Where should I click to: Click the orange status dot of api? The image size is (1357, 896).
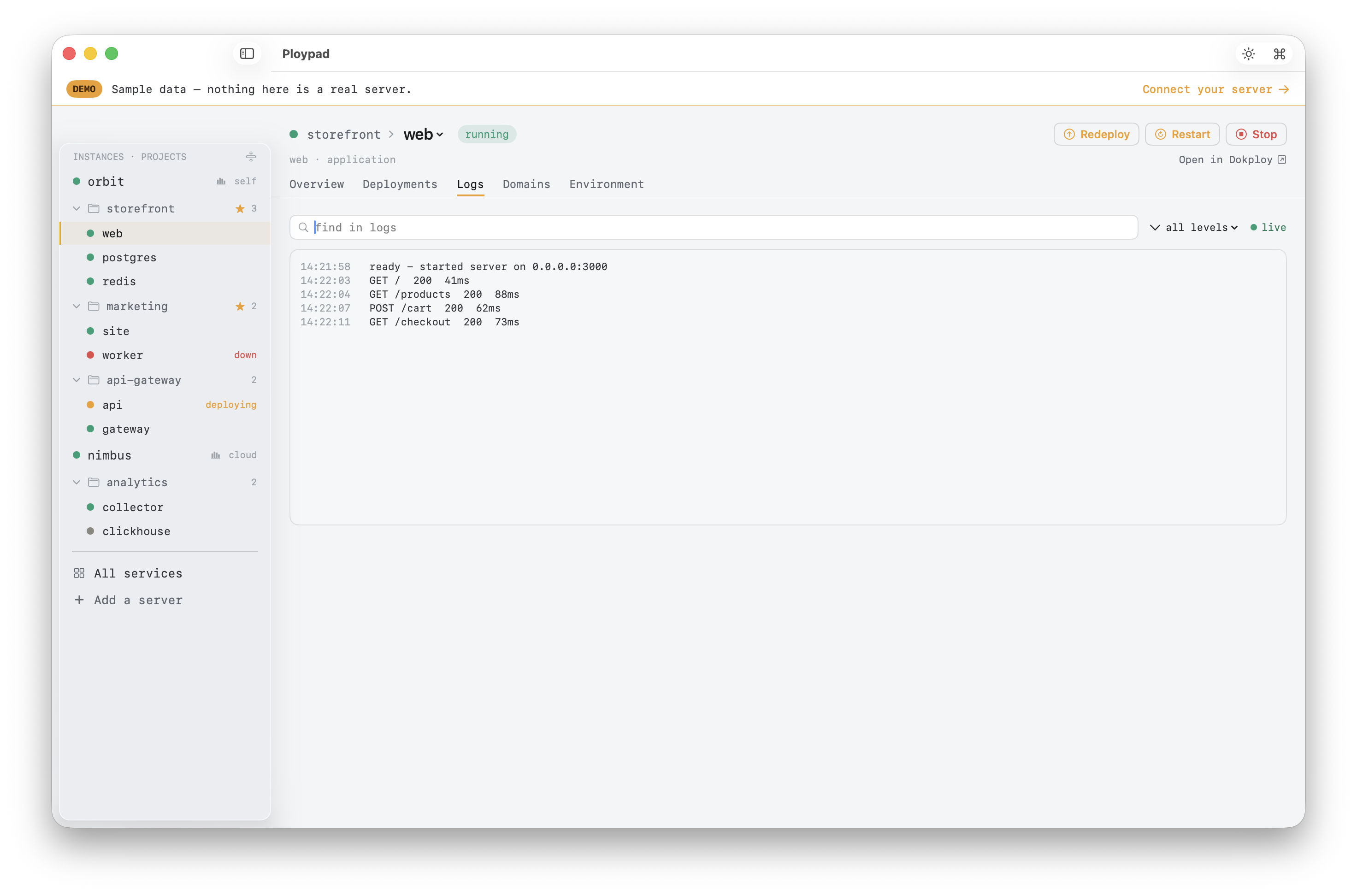point(90,405)
